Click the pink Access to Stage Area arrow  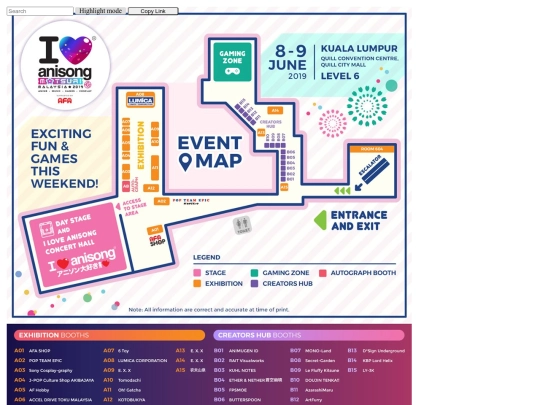tap(118, 206)
